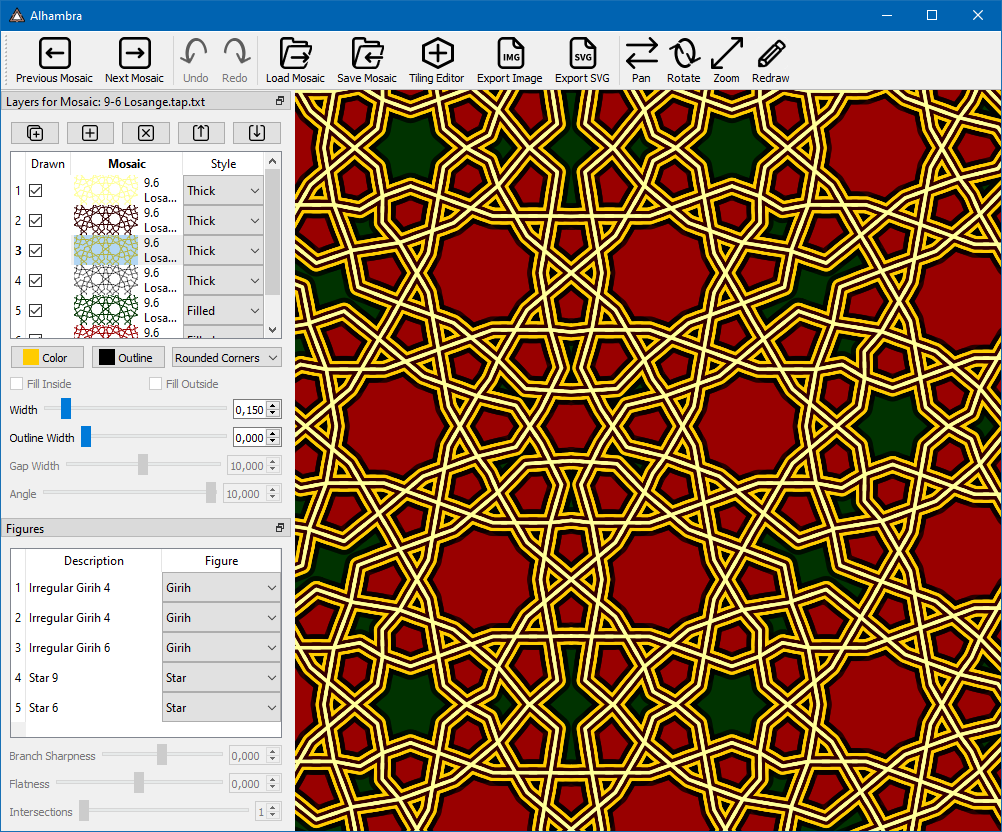Screen dimensions: 1002x832
Task: Open Style dropdown for layer 4
Action: coord(223,281)
